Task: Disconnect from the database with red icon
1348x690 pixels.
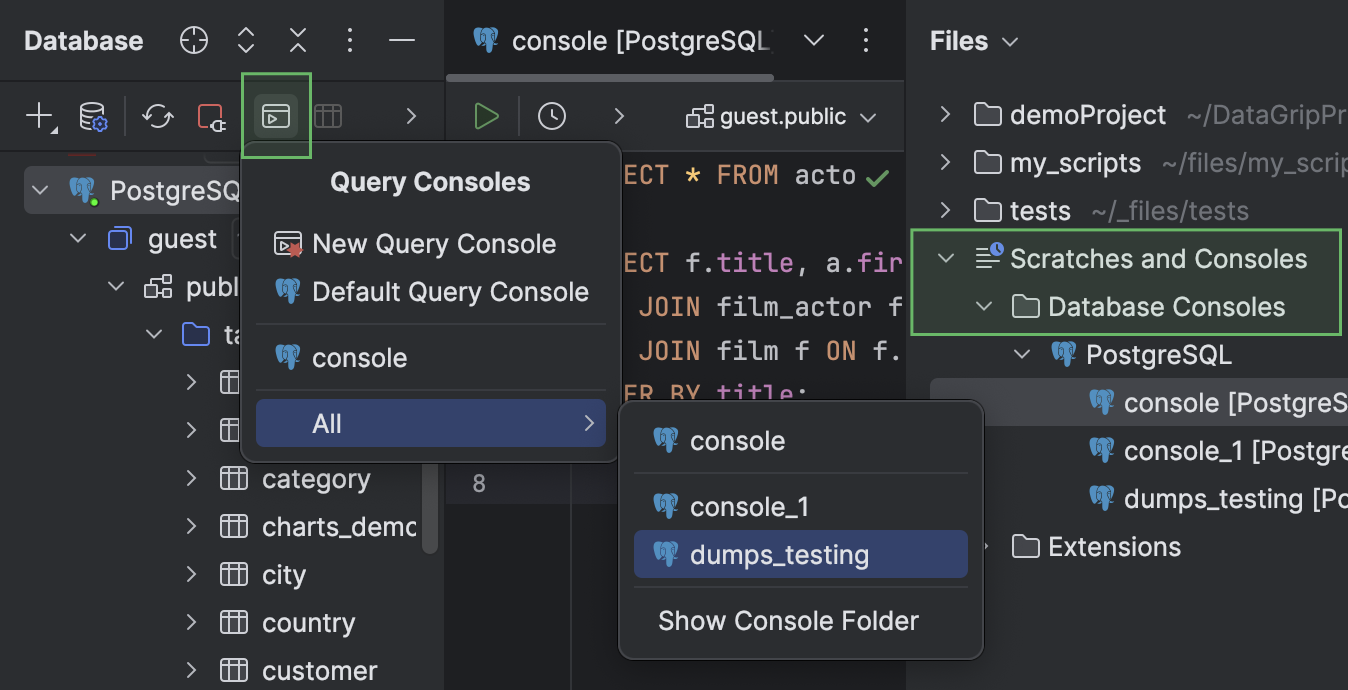Action: (211, 116)
